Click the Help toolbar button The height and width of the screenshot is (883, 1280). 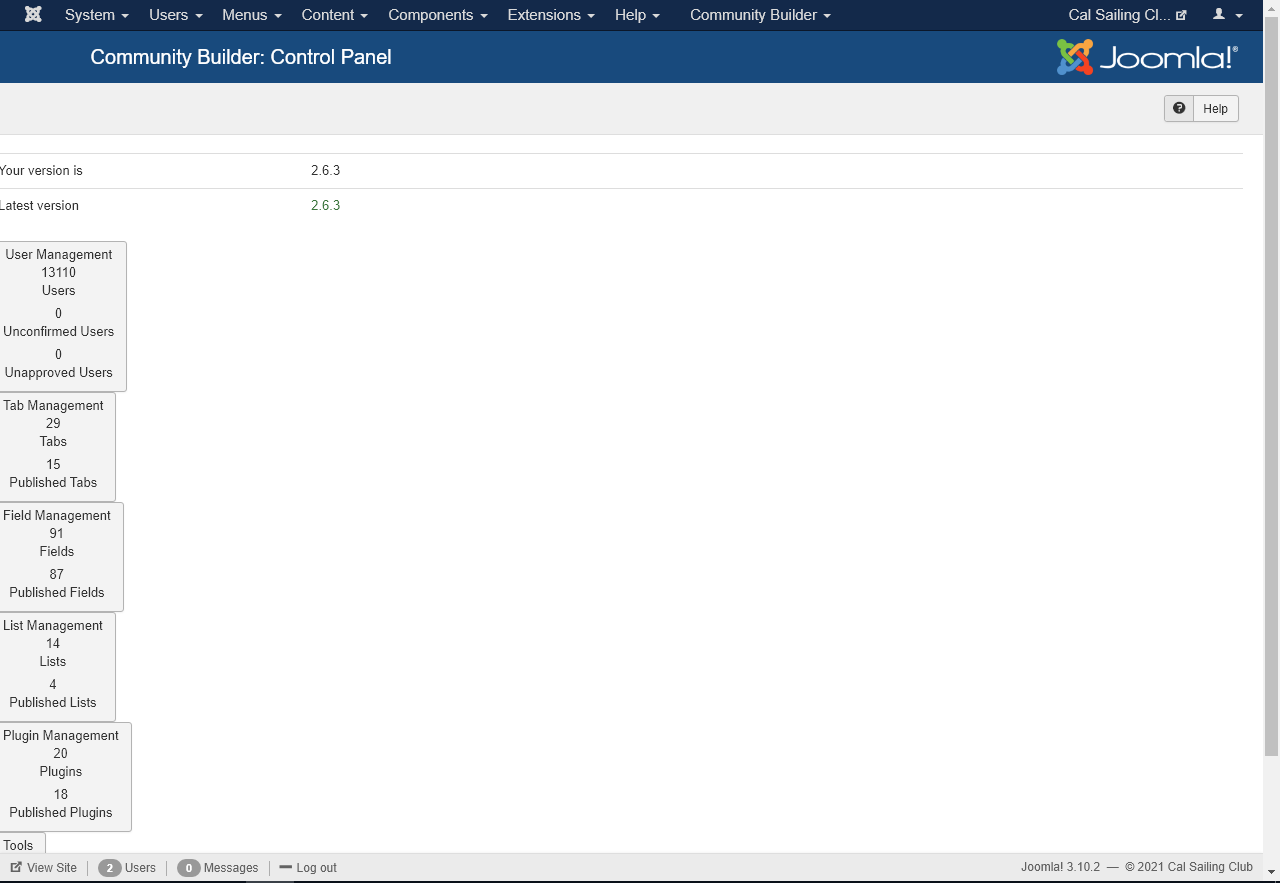coord(1201,108)
